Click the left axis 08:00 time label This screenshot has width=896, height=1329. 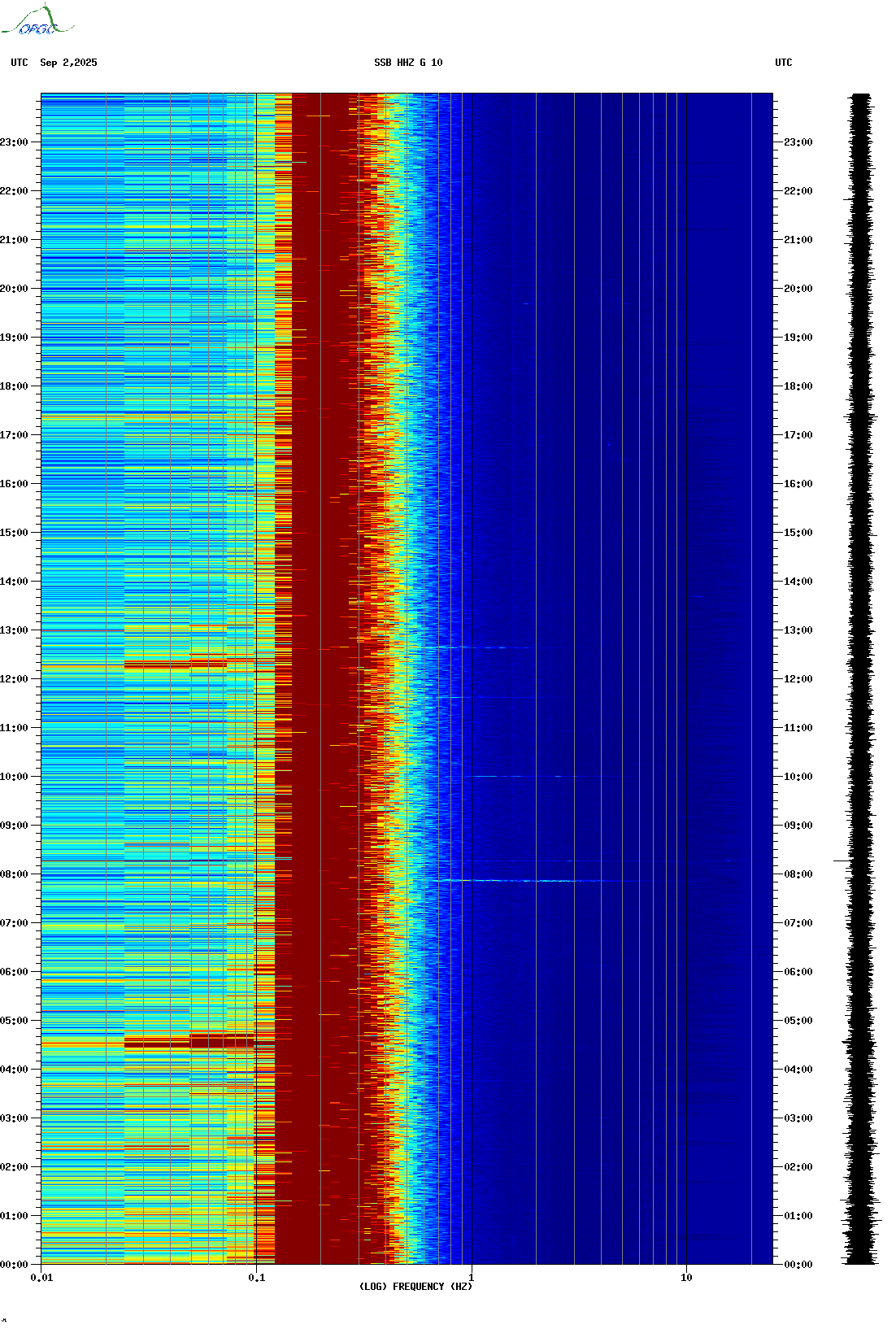click(x=14, y=874)
